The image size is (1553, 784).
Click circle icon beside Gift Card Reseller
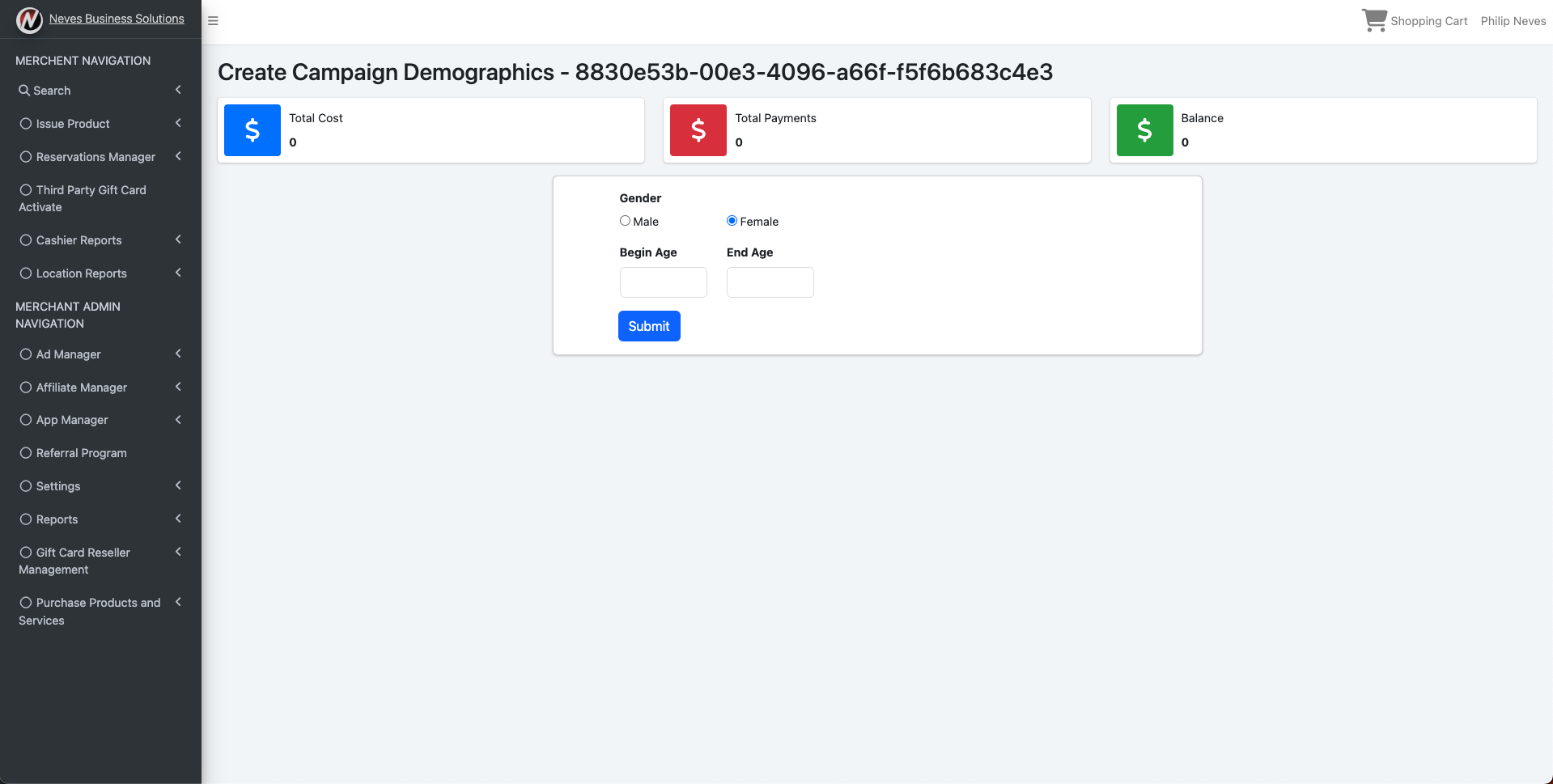tap(26, 553)
